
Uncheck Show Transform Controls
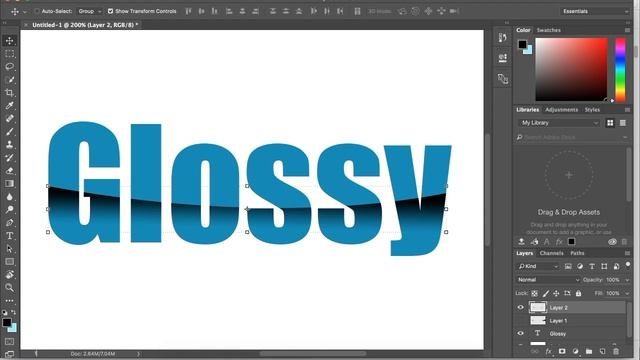coord(110,11)
